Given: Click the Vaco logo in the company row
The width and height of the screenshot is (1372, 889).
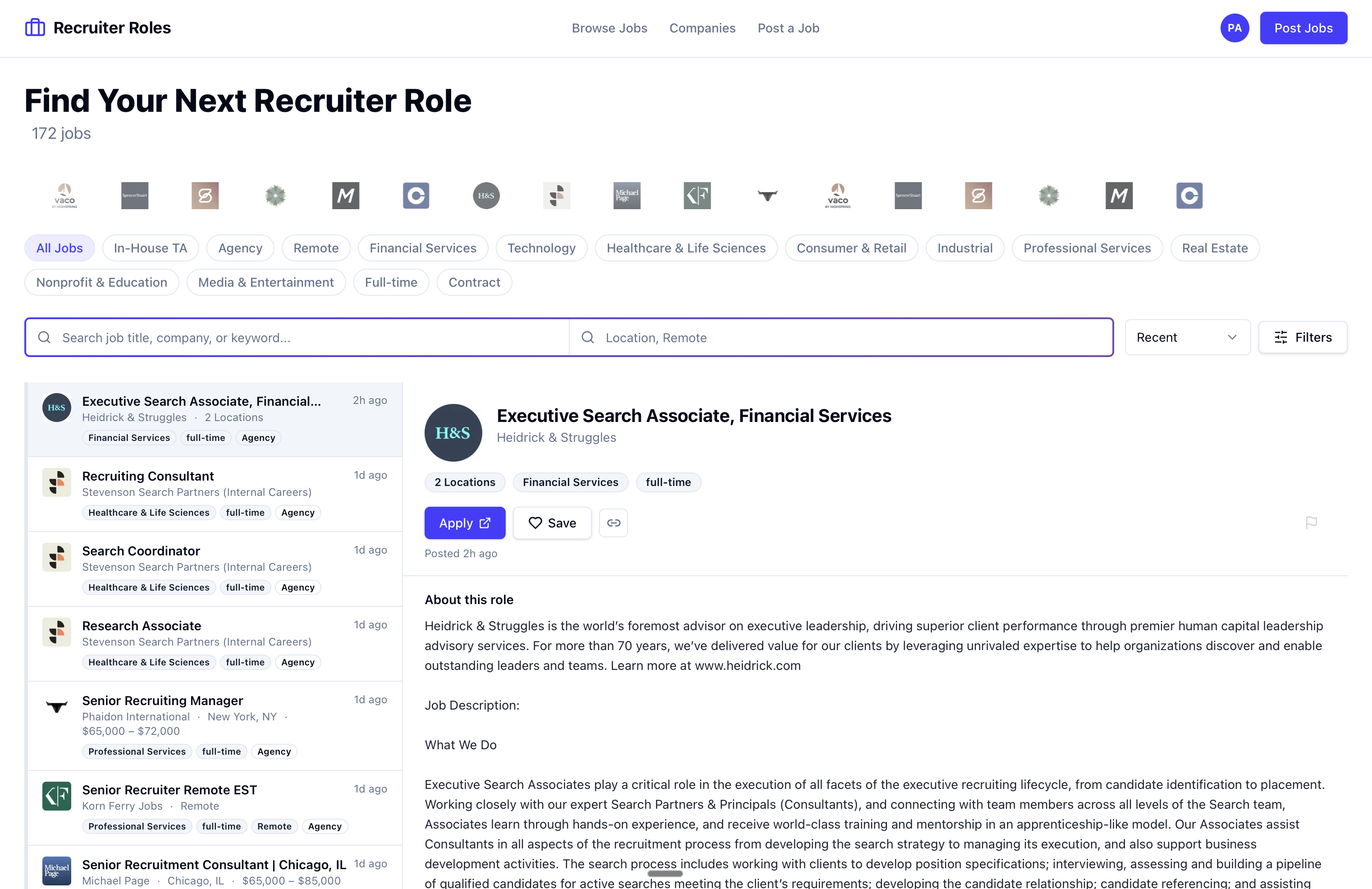Looking at the screenshot, I should point(64,196).
